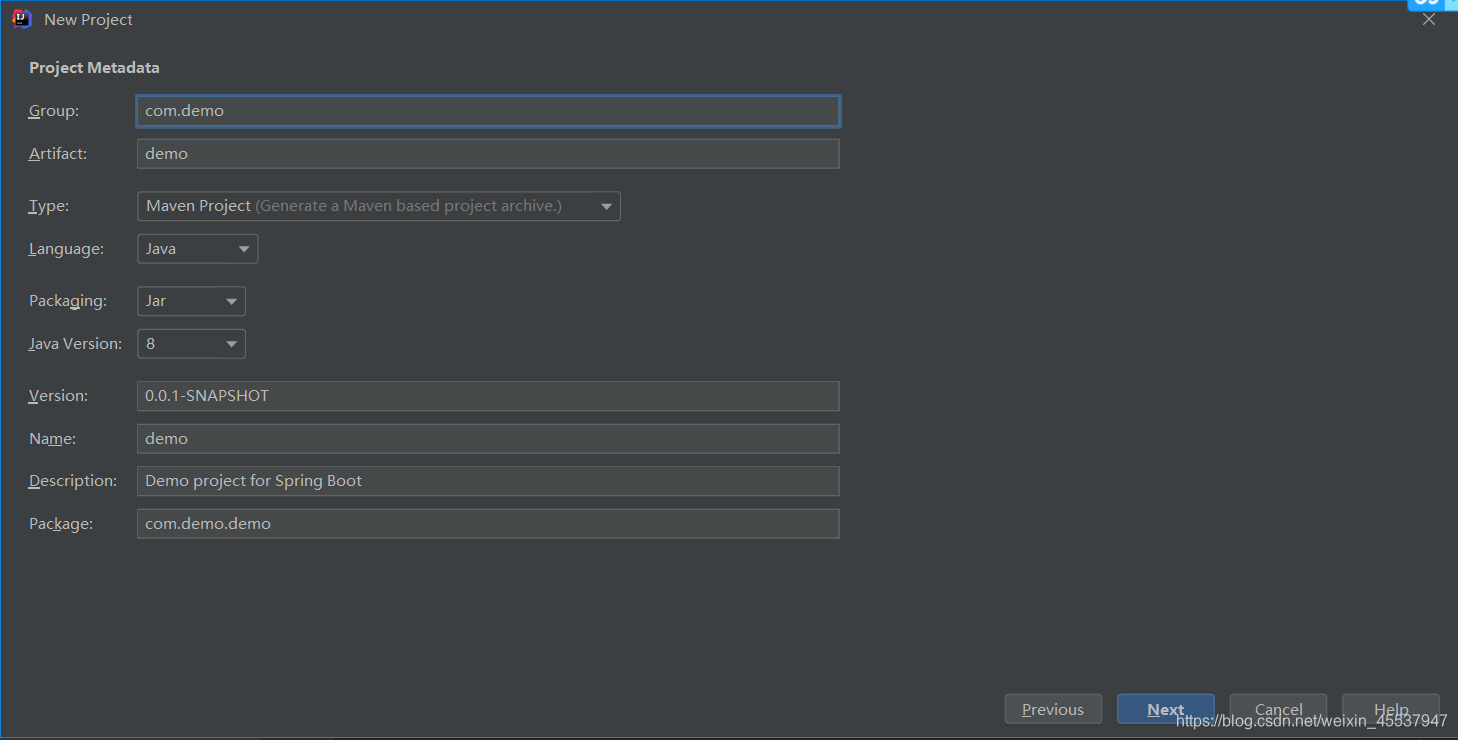Click the Language label
1458x740 pixels.
point(66,249)
